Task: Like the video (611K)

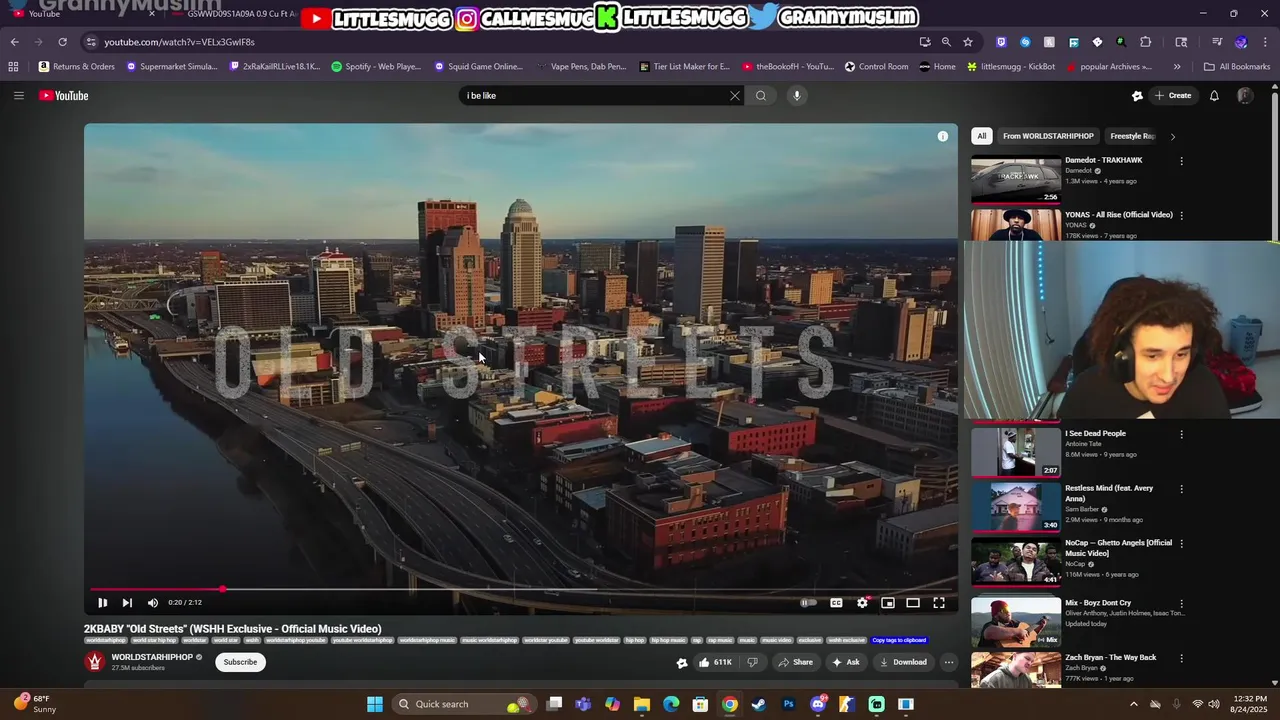Action: [x=715, y=662]
